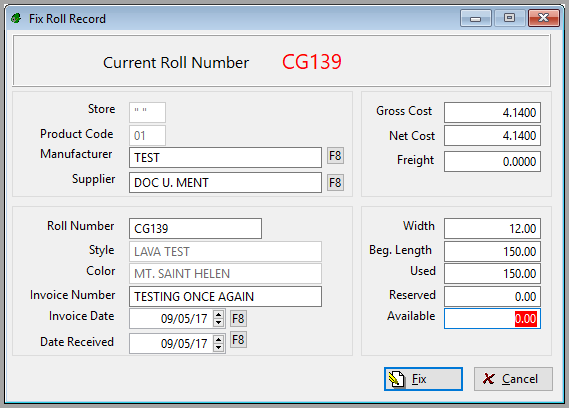Click the Freight field
This screenshot has width=569, height=408.
[492, 162]
